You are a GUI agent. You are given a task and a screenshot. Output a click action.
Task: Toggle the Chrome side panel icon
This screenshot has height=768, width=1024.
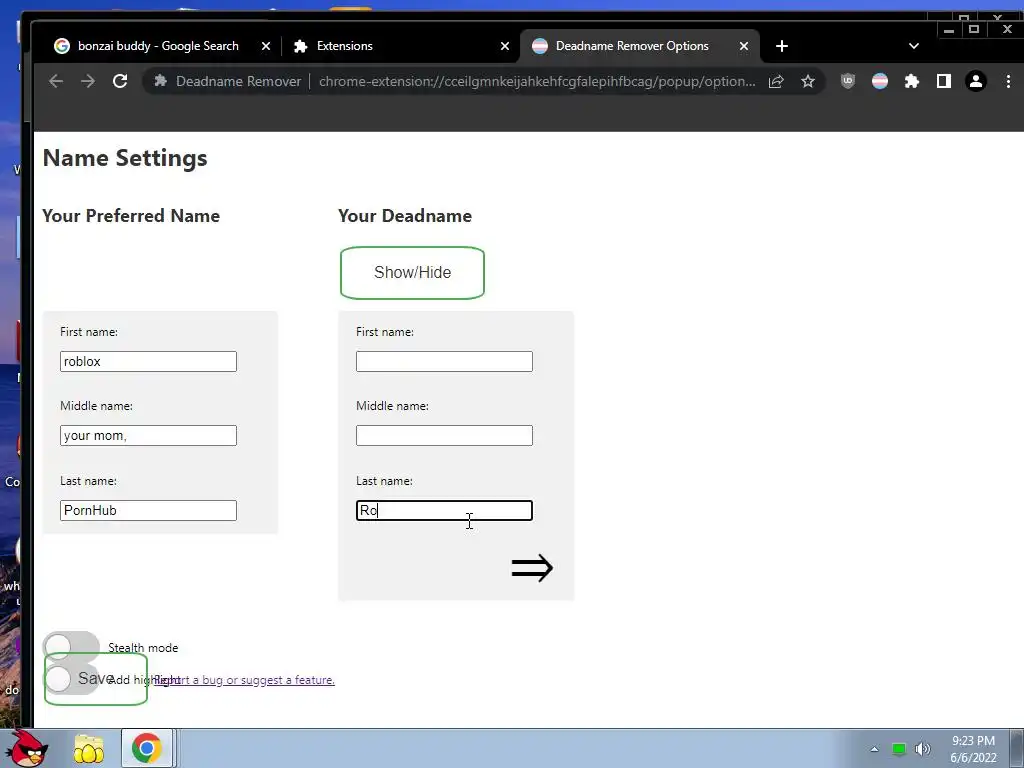944,81
